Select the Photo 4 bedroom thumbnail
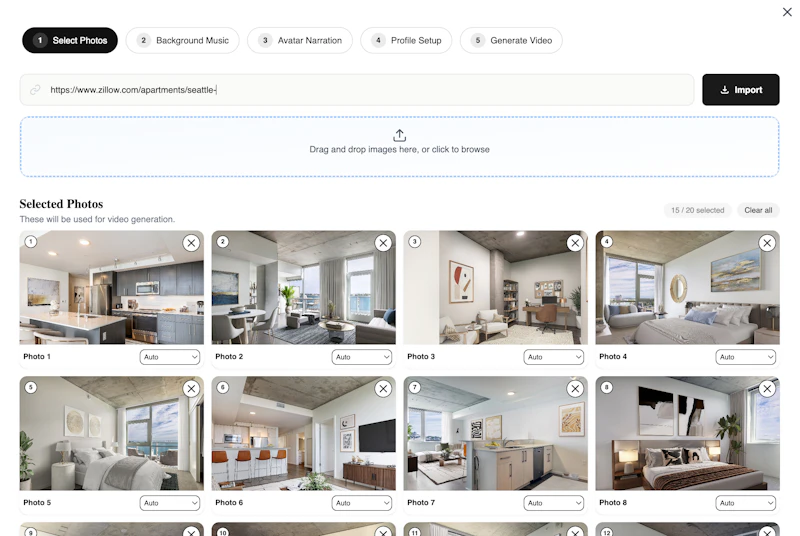Image resolution: width=800 pixels, height=536 pixels. [x=687, y=288]
